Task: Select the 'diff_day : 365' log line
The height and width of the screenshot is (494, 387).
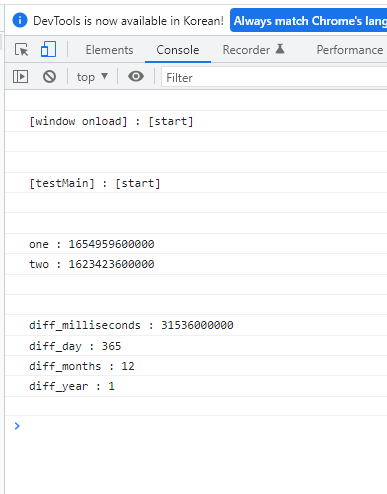Action: 75,346
